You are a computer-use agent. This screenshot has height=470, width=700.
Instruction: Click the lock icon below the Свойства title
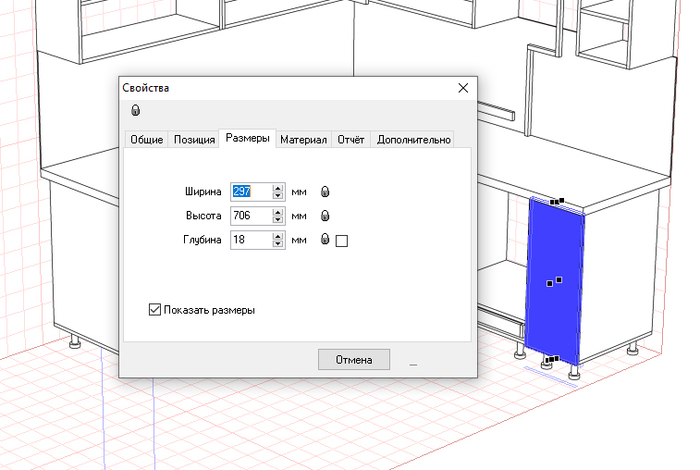tap(134, 110)
